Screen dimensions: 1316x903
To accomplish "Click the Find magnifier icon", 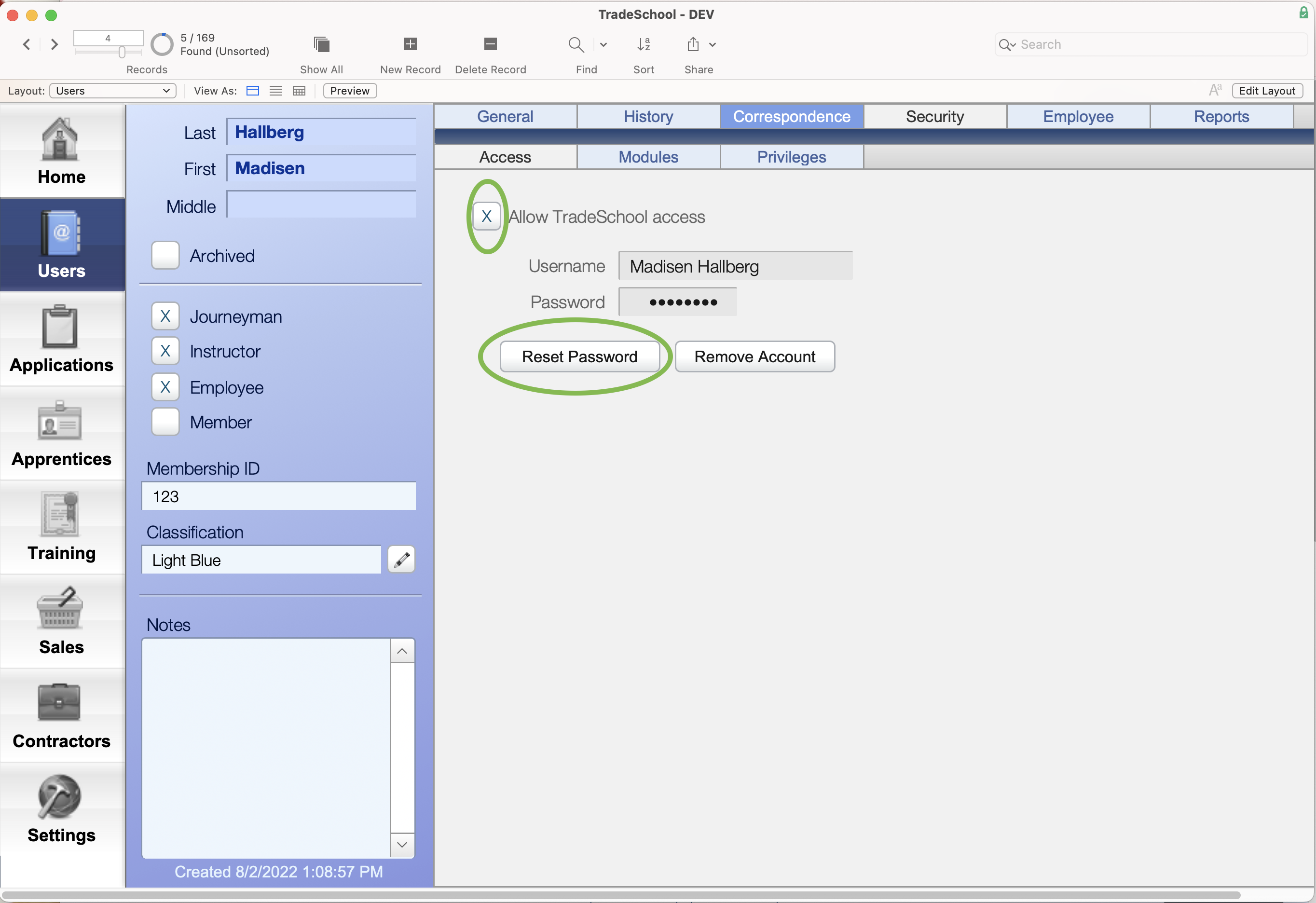I will tap(576, 44).
